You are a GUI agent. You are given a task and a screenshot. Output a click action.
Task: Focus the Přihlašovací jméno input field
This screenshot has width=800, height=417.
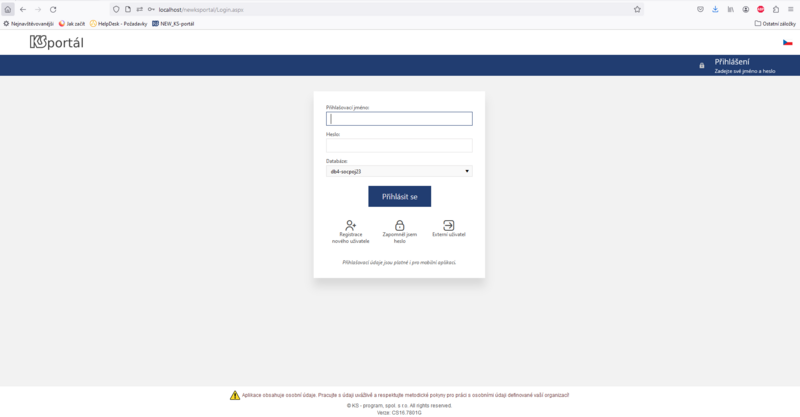[399, 119]
